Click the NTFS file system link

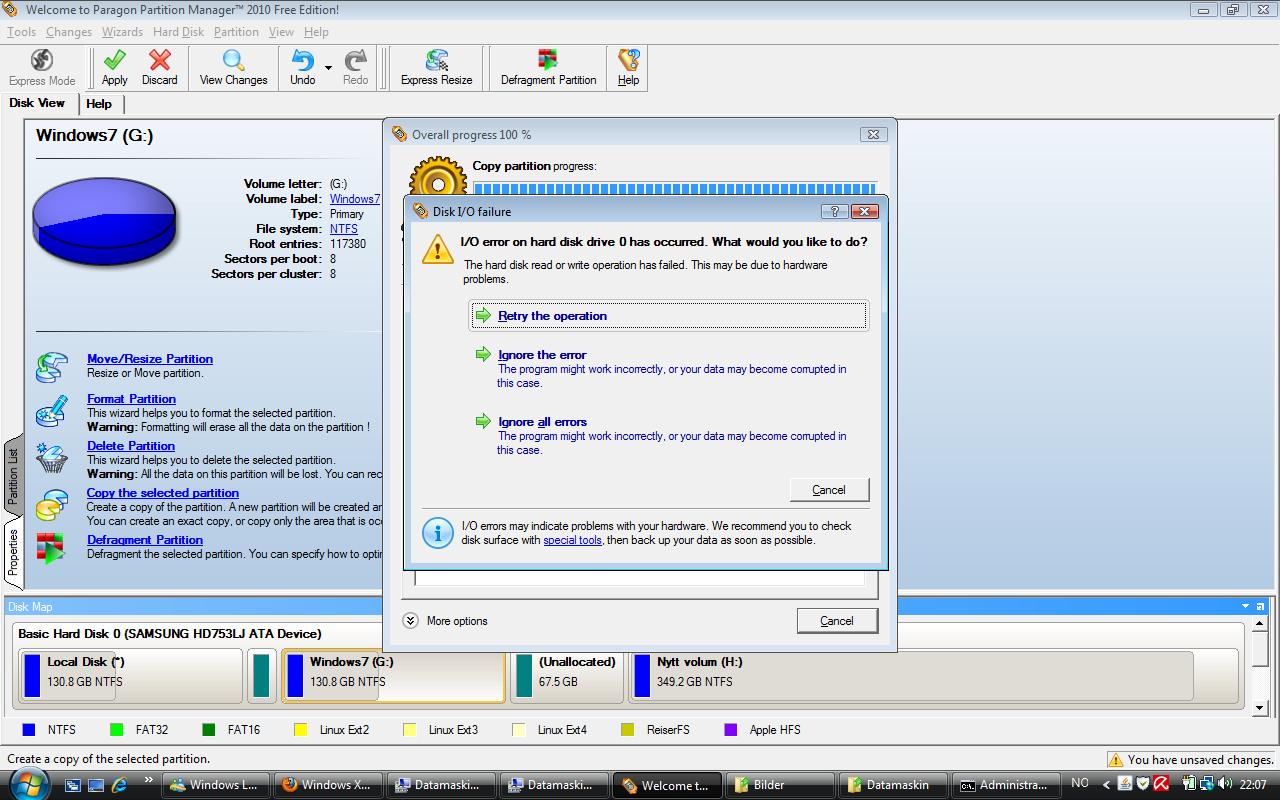tap(343, 229)
